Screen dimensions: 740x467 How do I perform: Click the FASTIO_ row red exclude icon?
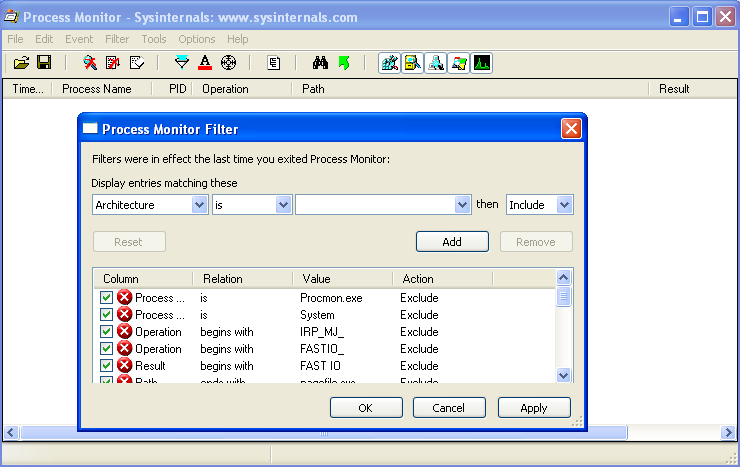124,349
